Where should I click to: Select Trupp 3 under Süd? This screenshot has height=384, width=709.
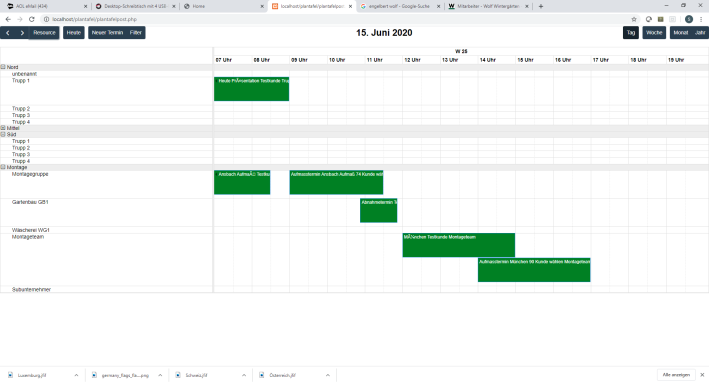click(21, 154)
